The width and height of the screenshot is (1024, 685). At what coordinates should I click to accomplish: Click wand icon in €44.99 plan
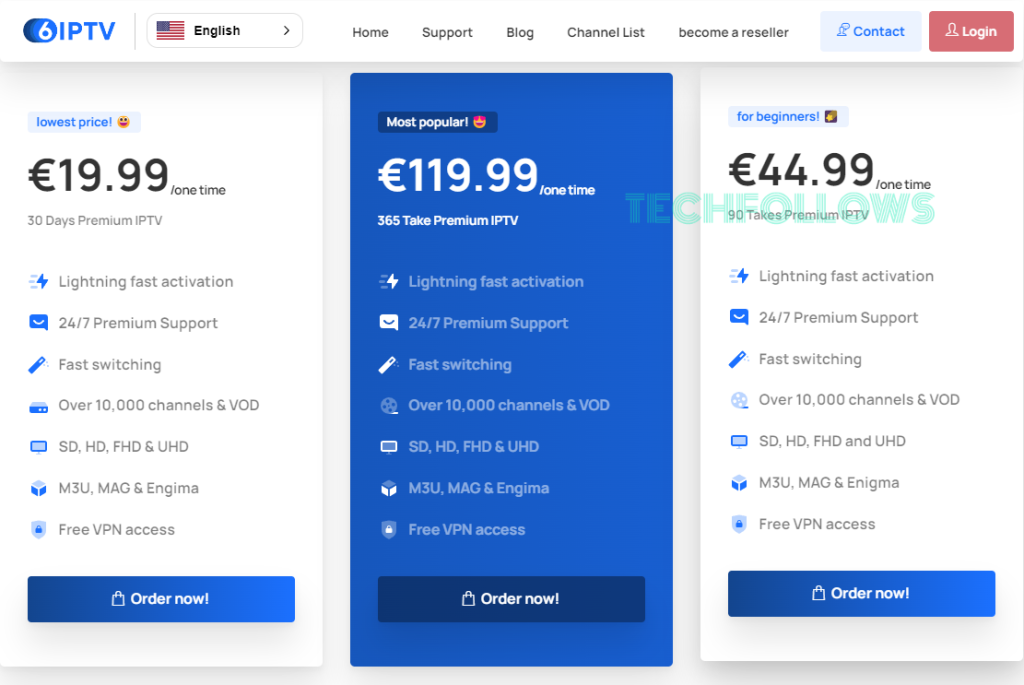739,359
